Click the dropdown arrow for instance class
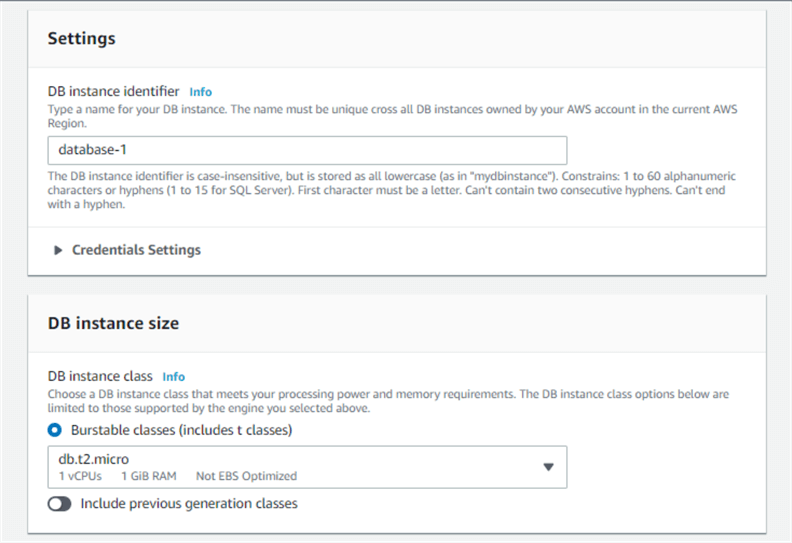792x543 pixels. coord(547,467)
